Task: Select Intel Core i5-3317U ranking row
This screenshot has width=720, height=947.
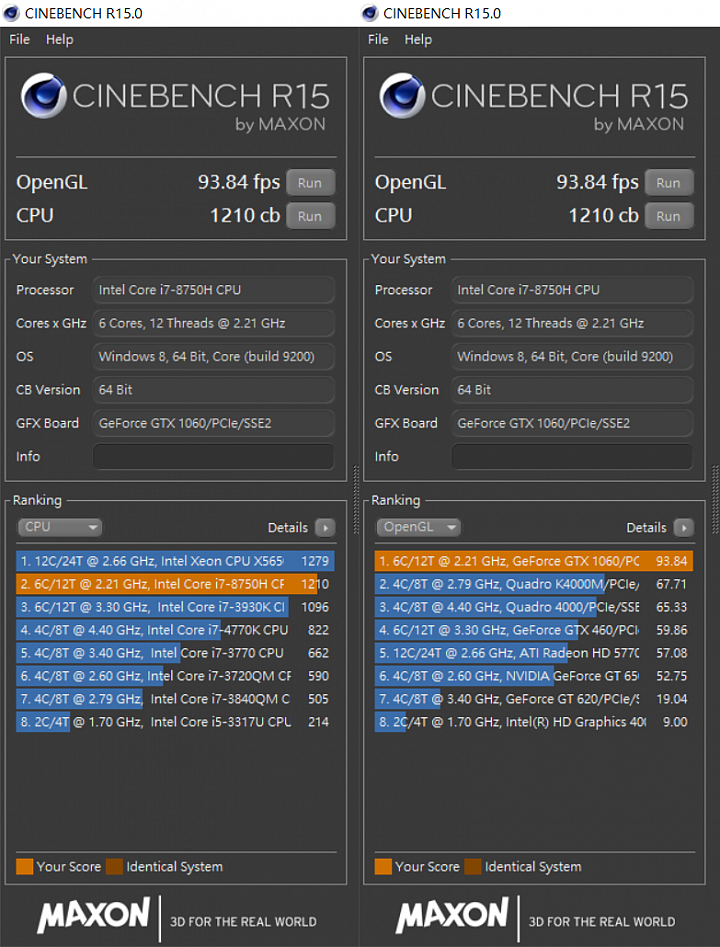Action: (175, 722)
